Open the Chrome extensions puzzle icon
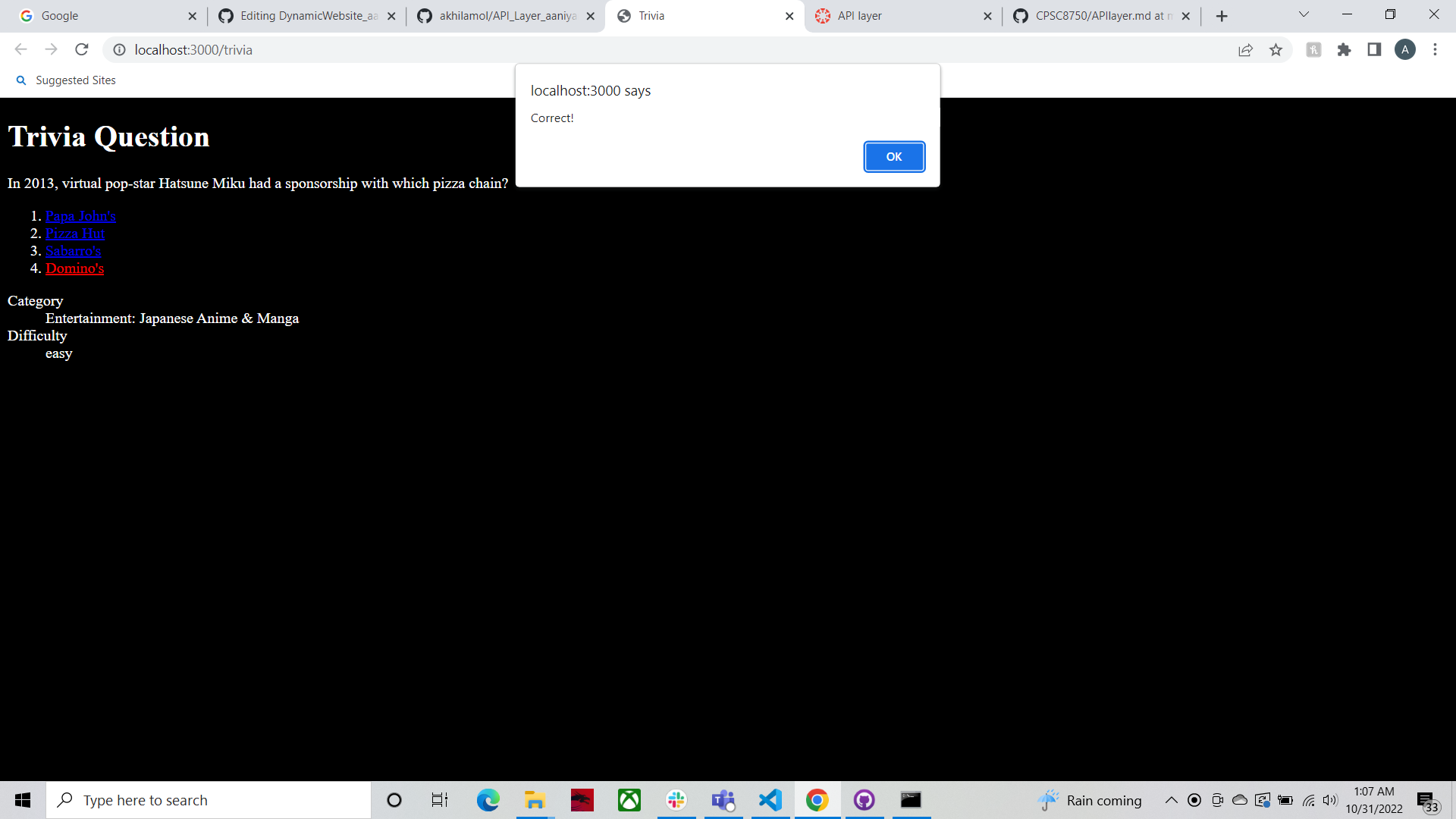 [x=1344, y=50]
